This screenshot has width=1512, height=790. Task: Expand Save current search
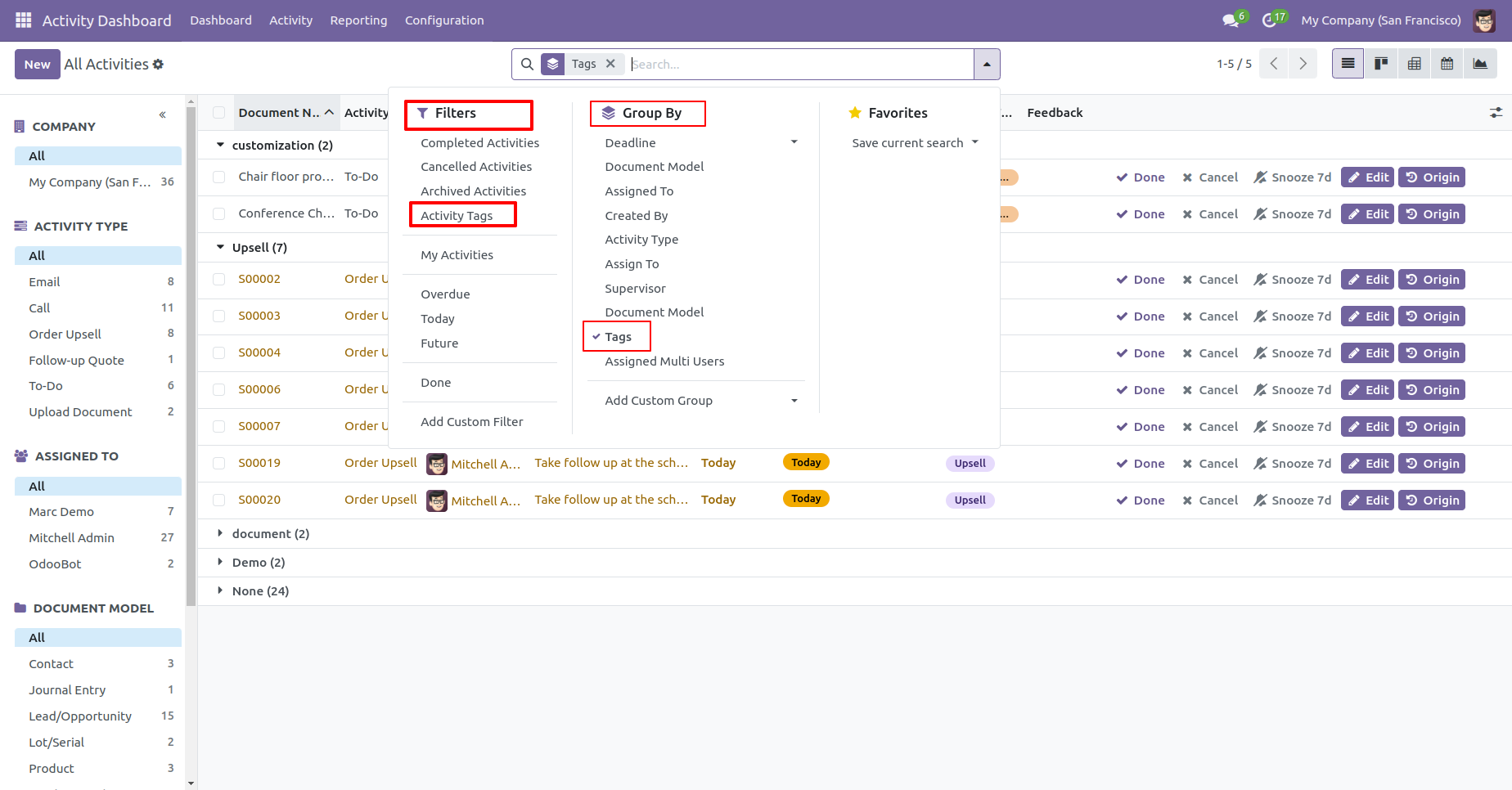pyautogui.click(x=915, y=143)
